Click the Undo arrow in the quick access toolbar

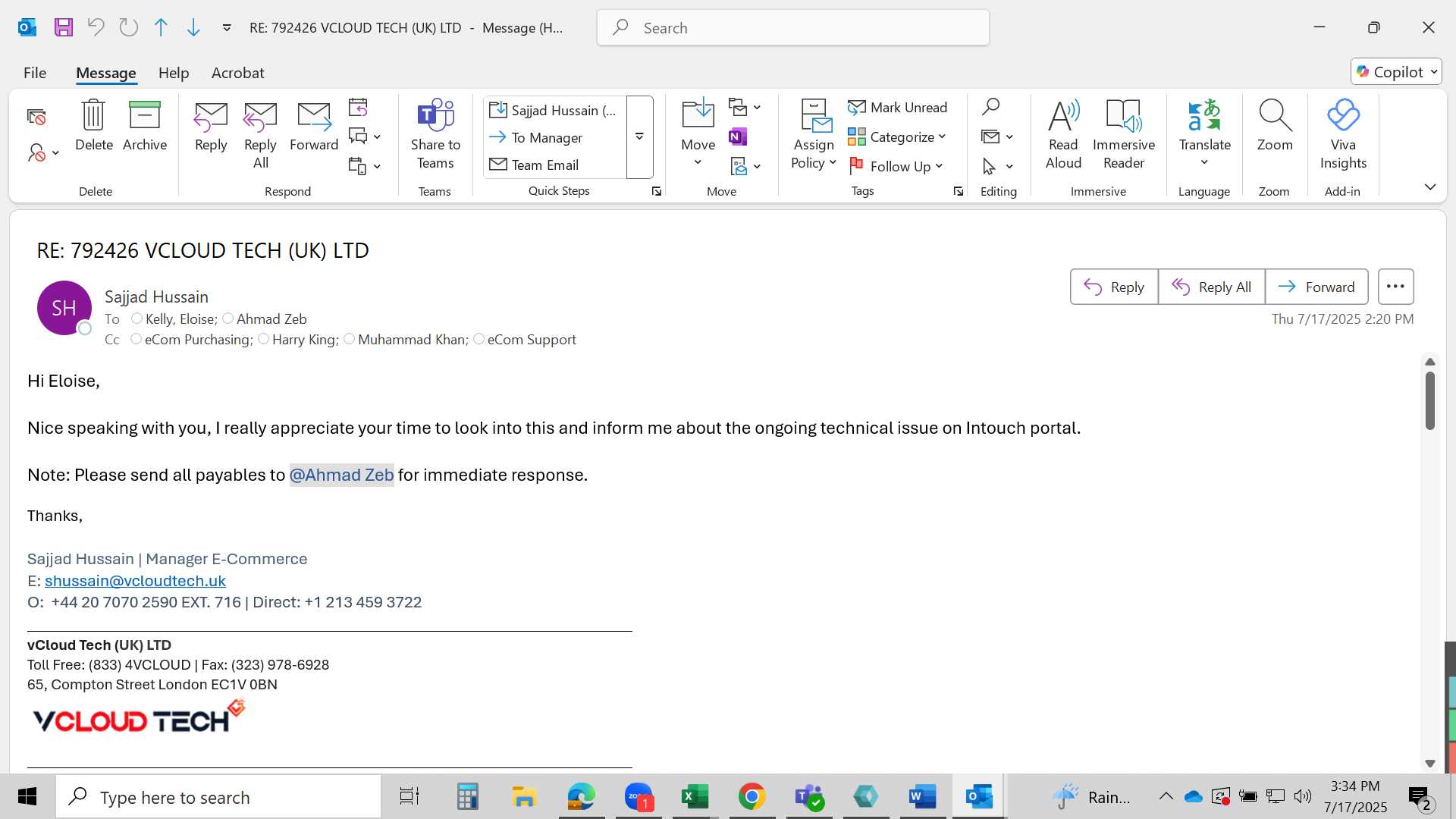tap(96, 28)
